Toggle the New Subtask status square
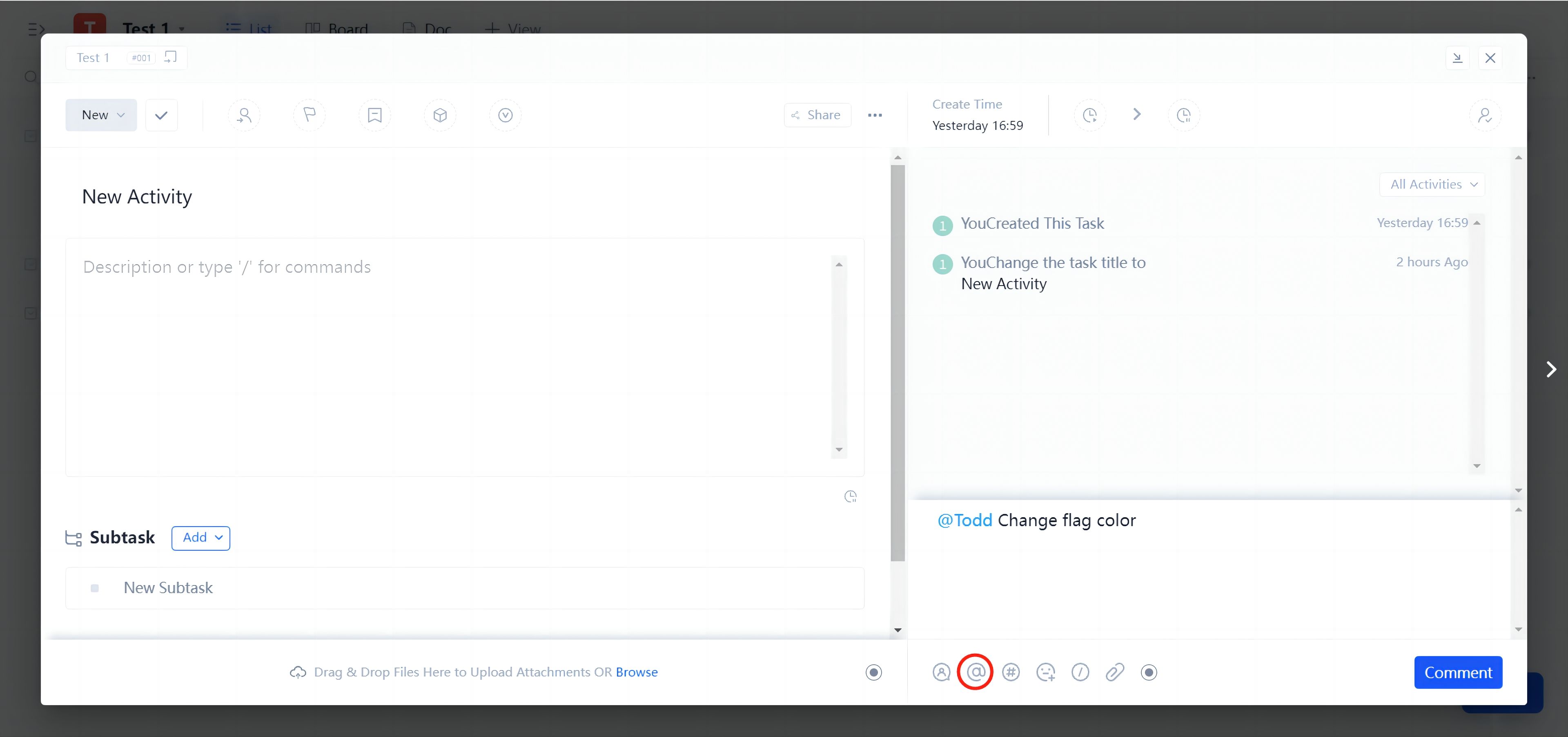 coord(95,588)
